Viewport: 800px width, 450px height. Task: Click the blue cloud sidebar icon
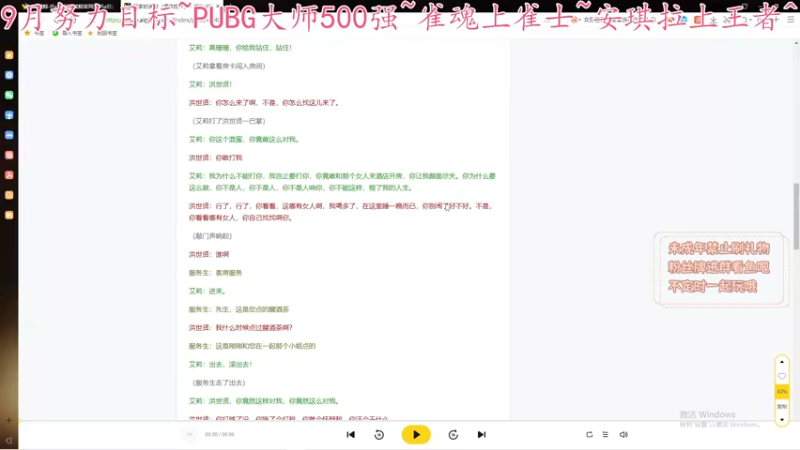(x=9, y=135)
